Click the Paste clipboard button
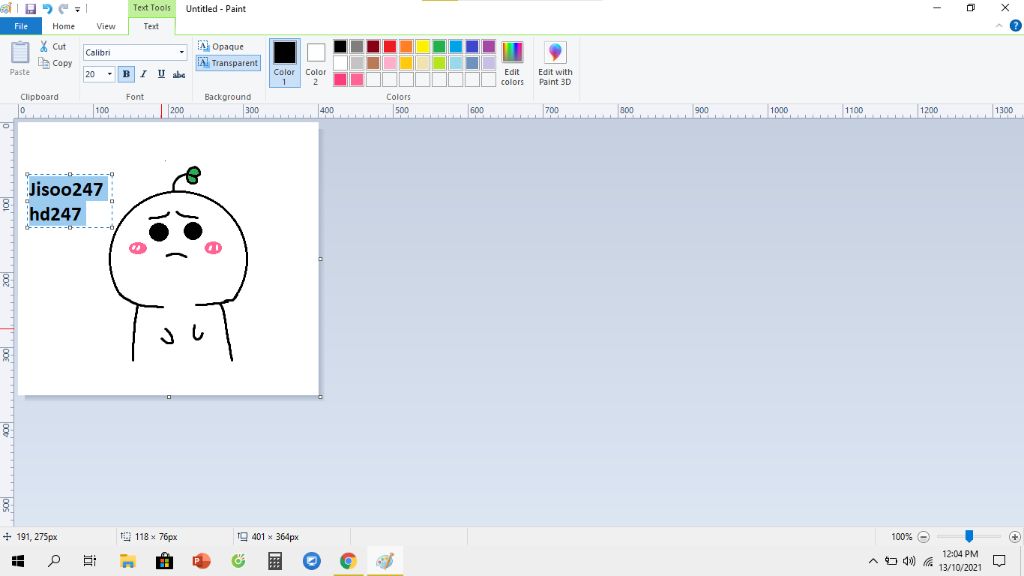 (20, 59)
